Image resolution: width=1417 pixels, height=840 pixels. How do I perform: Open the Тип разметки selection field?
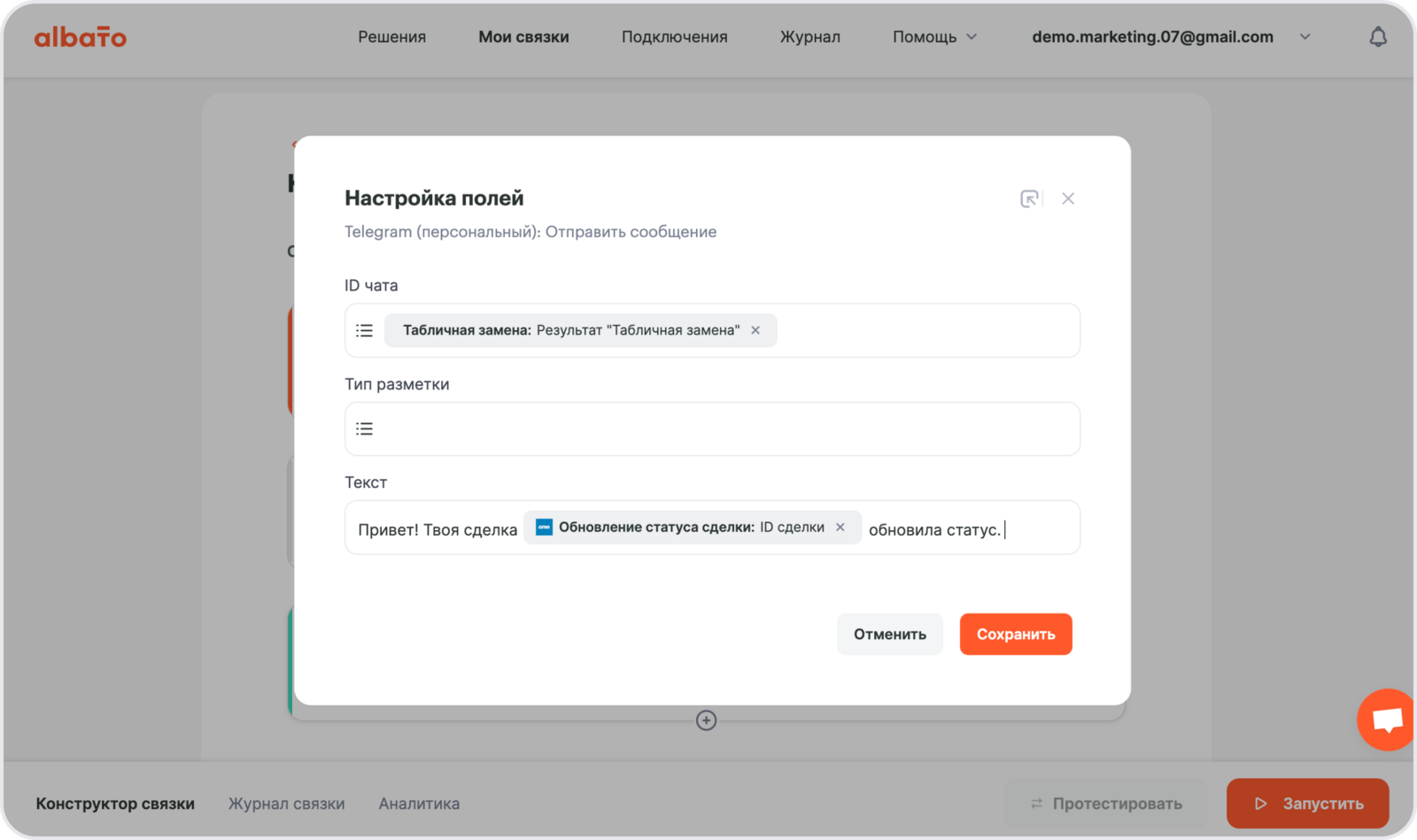pos(726,428)
